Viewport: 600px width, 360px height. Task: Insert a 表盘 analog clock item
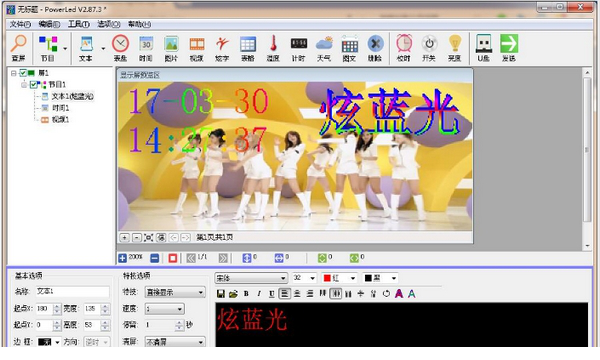point(120,48)
